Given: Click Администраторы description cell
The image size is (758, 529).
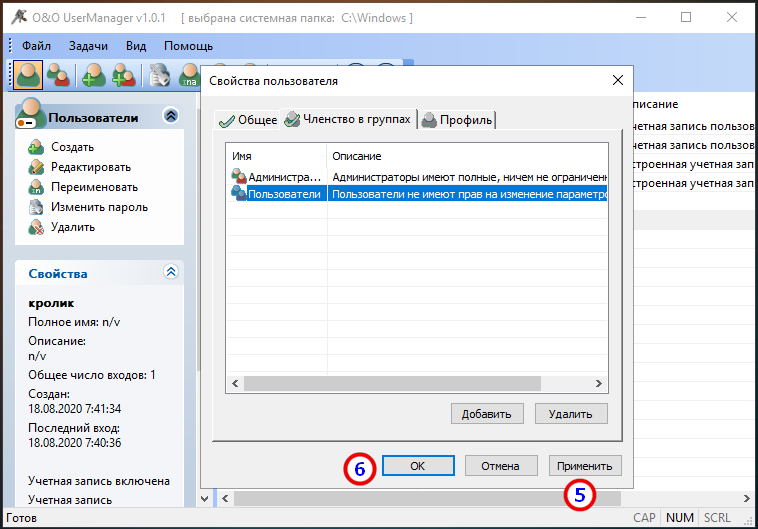Looking at the screenshot, I should click(467, 177).
